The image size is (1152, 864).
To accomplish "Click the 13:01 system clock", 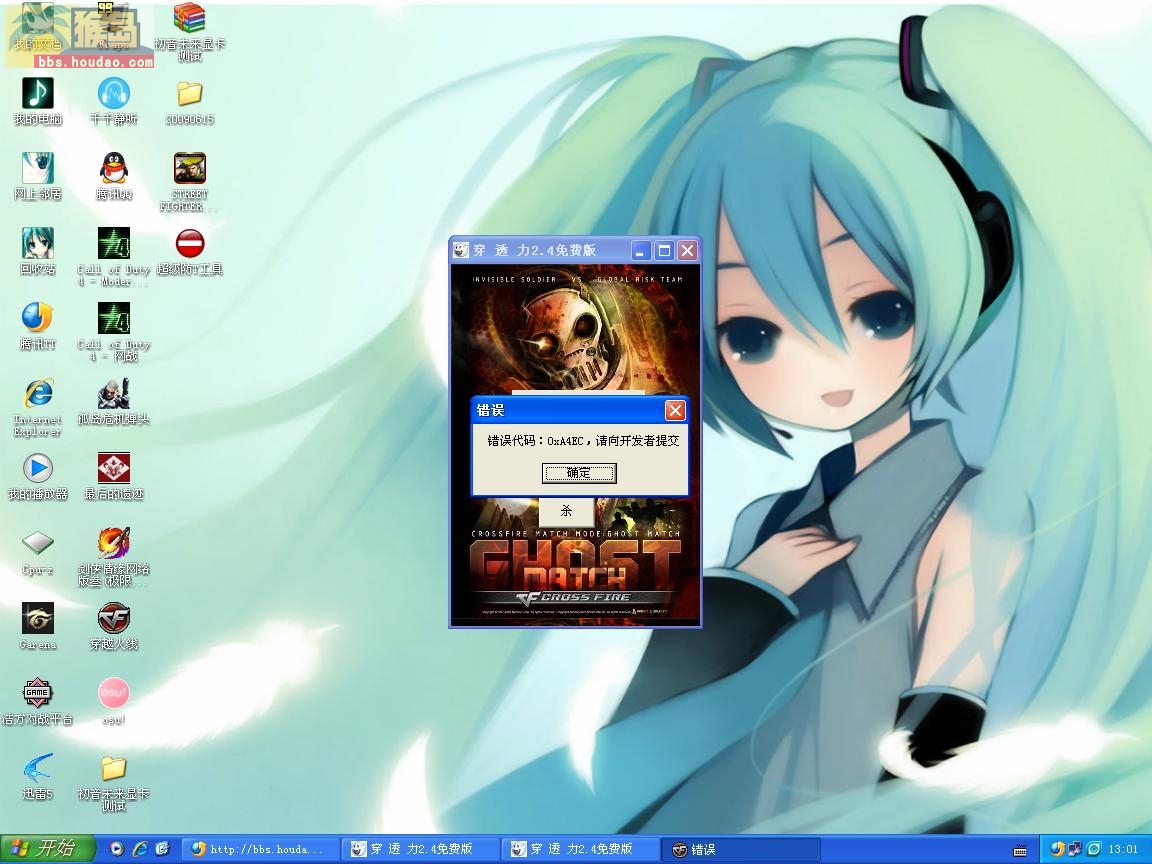I will pos(1122,849).
